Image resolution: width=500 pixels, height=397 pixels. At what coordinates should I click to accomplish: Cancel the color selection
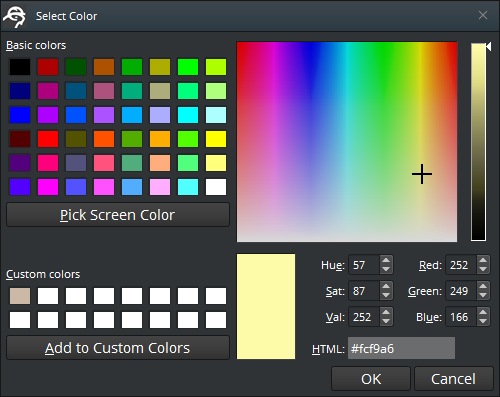[454, 379]
